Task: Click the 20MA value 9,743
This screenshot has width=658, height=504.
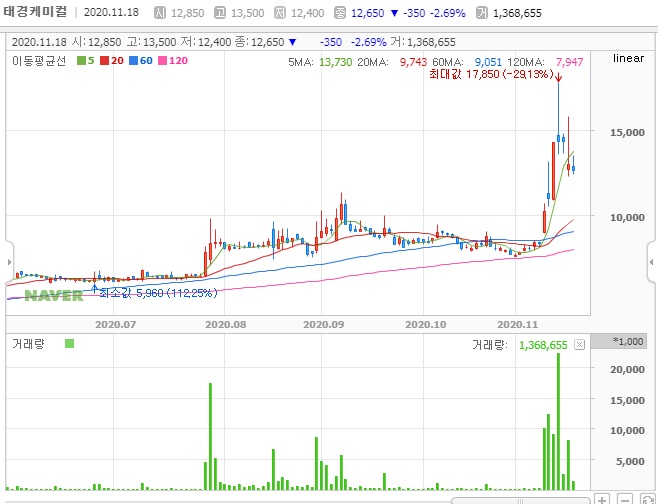Action: coord(413,62)
